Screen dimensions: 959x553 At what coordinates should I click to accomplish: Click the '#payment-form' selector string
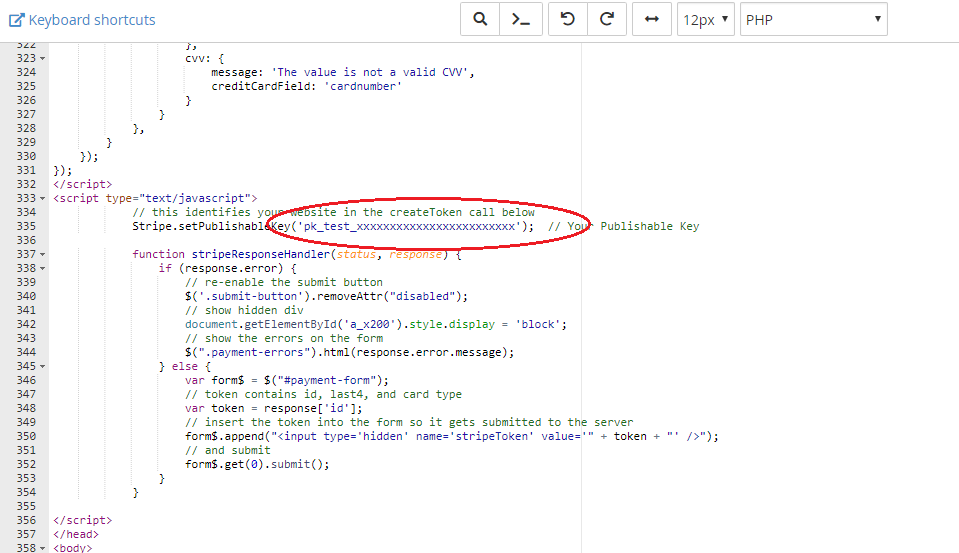tap(327, 380)
